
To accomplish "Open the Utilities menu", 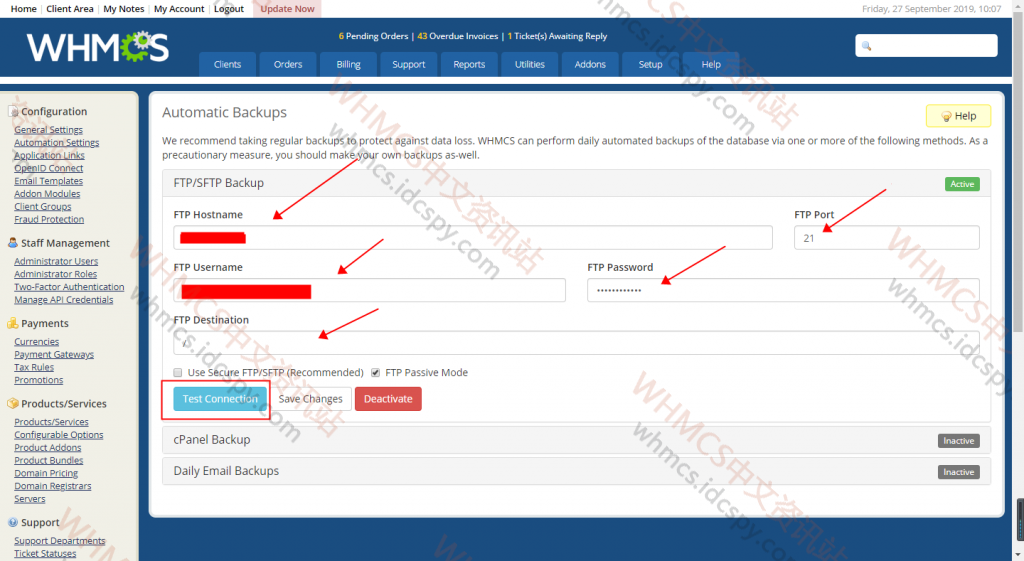I will [x=530, y=64].
